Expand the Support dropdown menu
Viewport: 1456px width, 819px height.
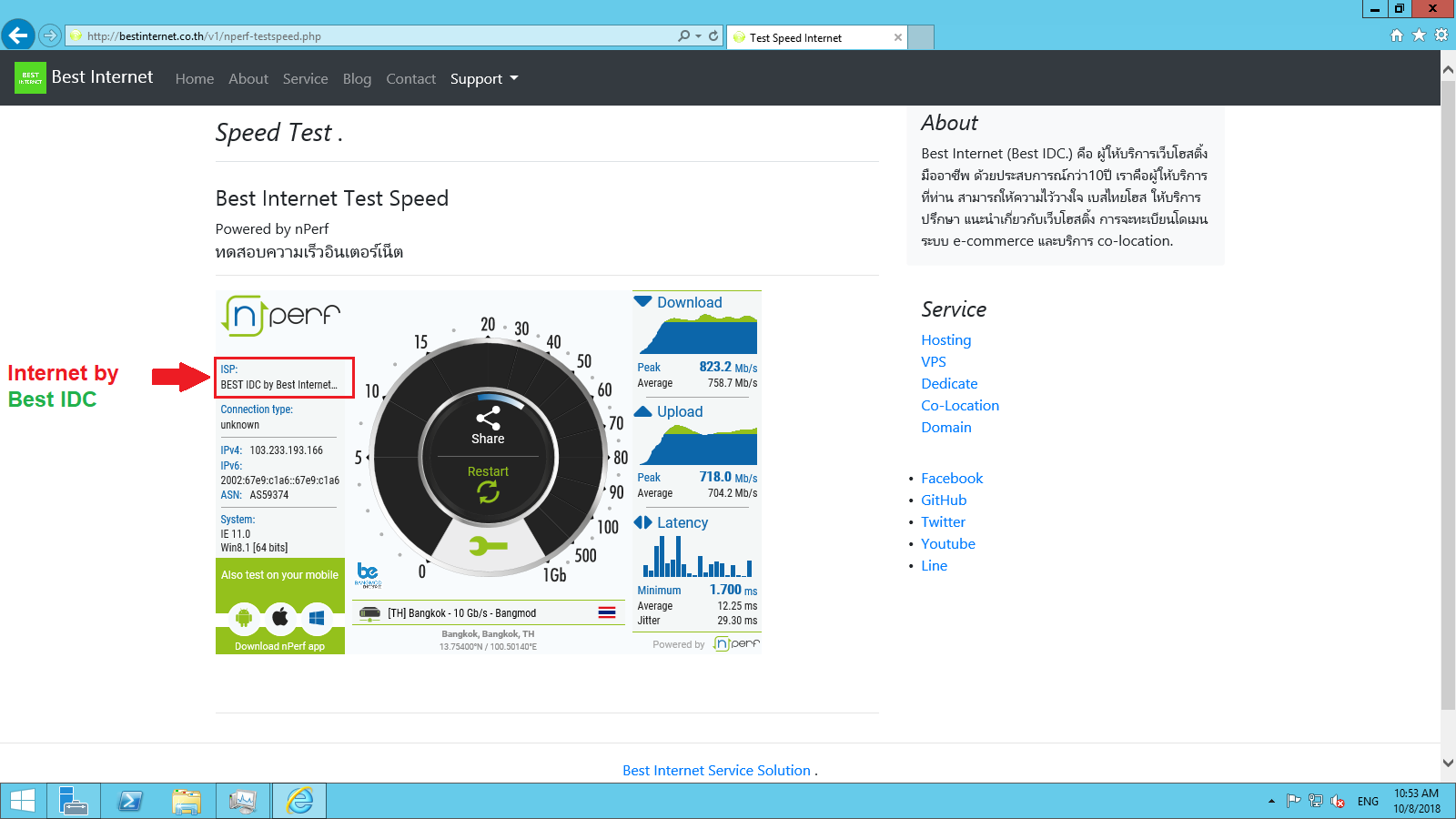click(x=484, y=78)
